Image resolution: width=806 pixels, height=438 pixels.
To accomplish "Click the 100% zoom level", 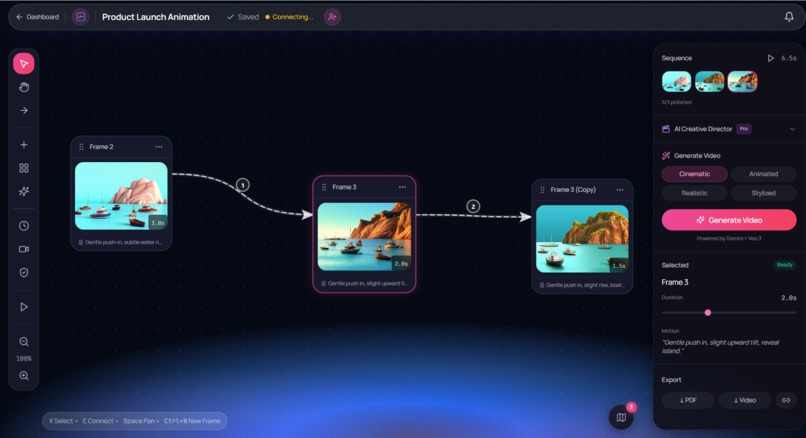I will (24, 359).
